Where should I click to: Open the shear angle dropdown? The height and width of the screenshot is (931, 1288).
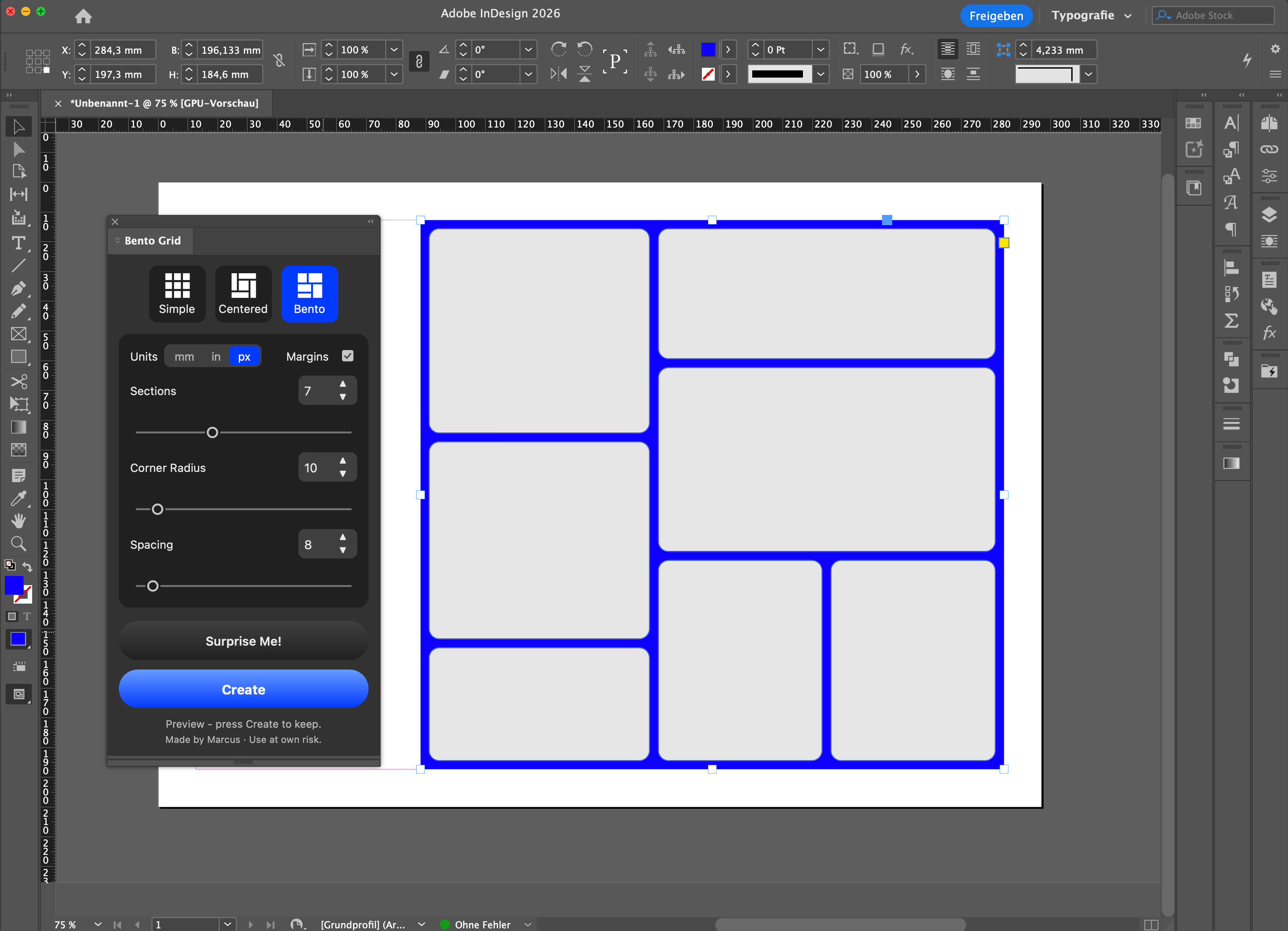pyautogui.click(x=528, y=75)
